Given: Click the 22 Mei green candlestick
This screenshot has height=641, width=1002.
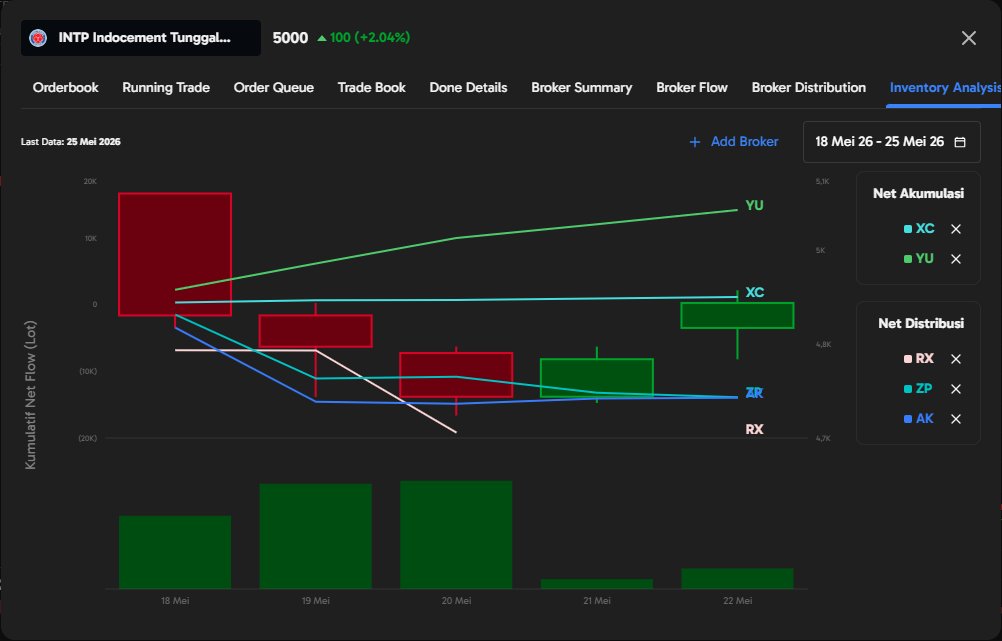Looking at the screenshot, I should coord(737,316).
